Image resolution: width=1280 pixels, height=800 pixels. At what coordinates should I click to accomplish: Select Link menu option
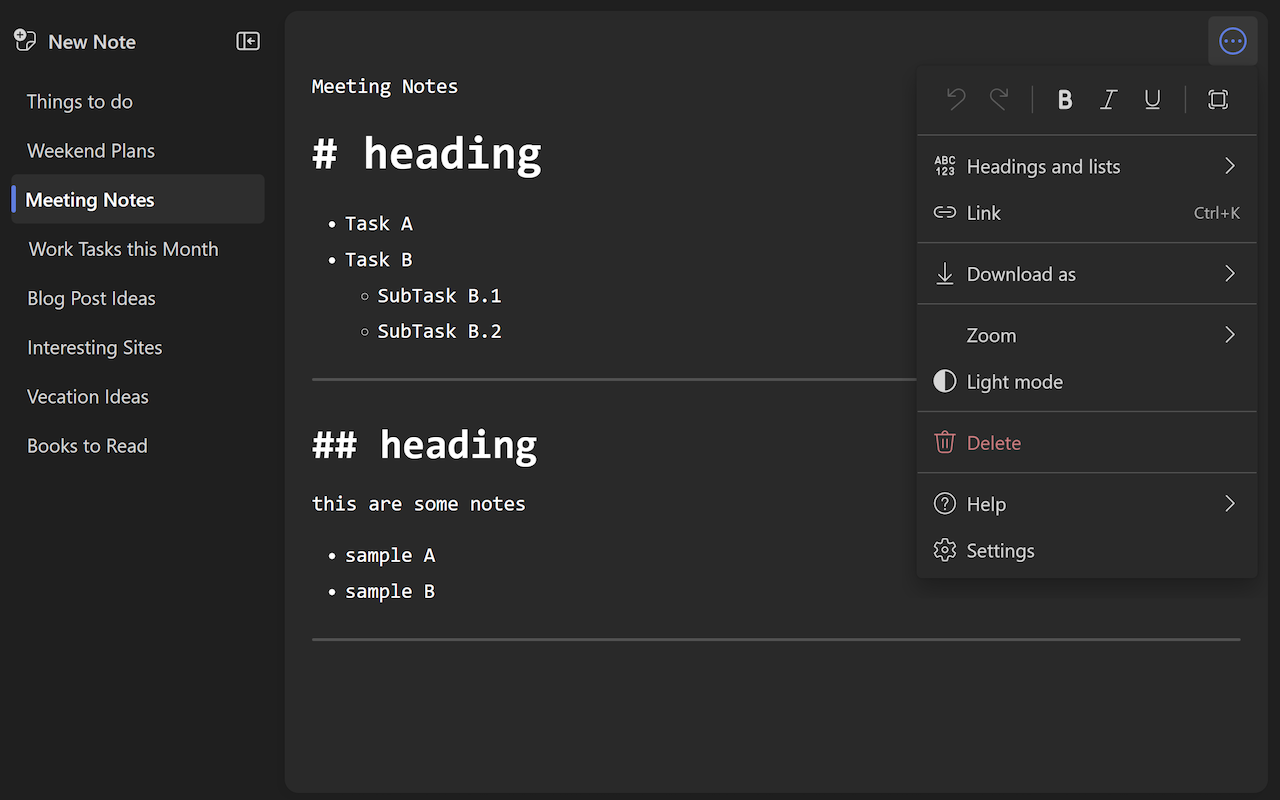(984, 213)
